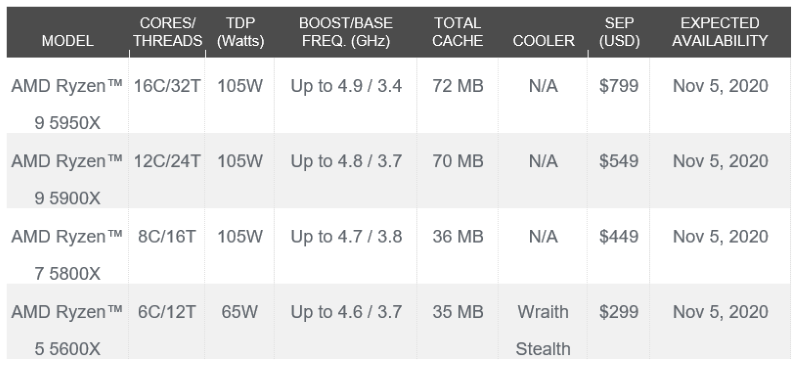Click the TDP (Watts) header

point(240,32)
